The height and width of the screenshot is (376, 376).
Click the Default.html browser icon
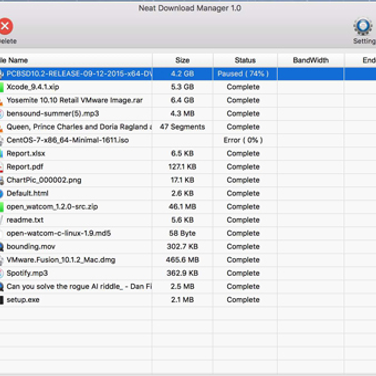(2, 193)
